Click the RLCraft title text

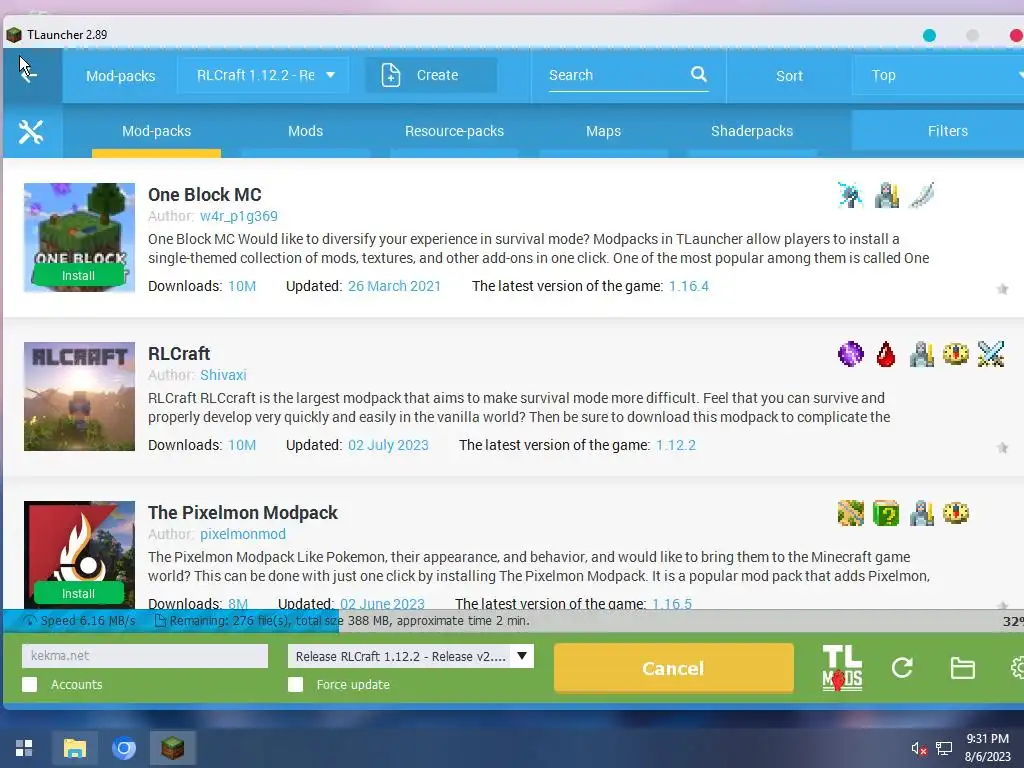tap(179, 353)
